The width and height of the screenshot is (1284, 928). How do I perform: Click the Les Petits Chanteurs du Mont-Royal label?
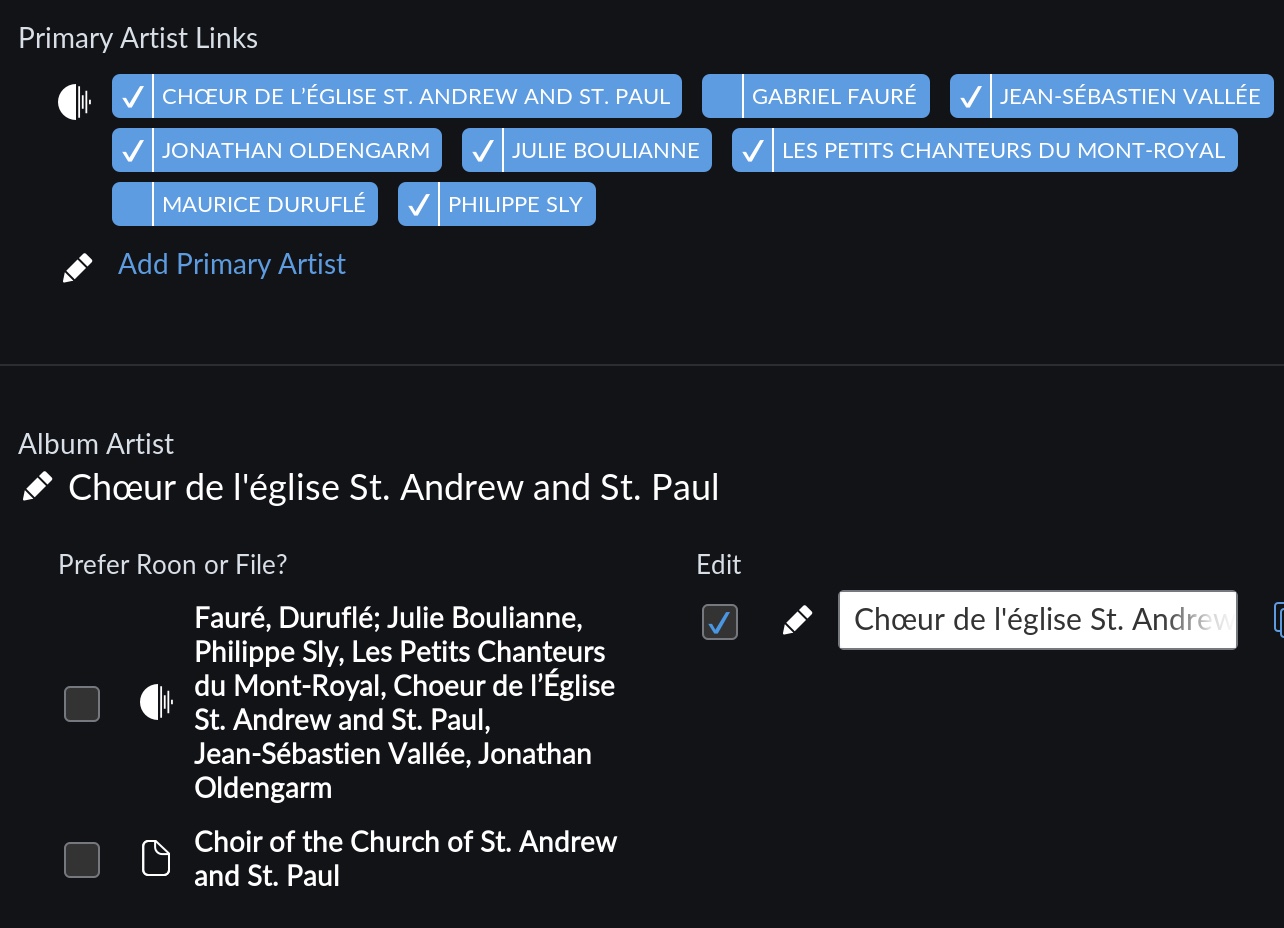pyautogui.click(x=1003, y=151)
